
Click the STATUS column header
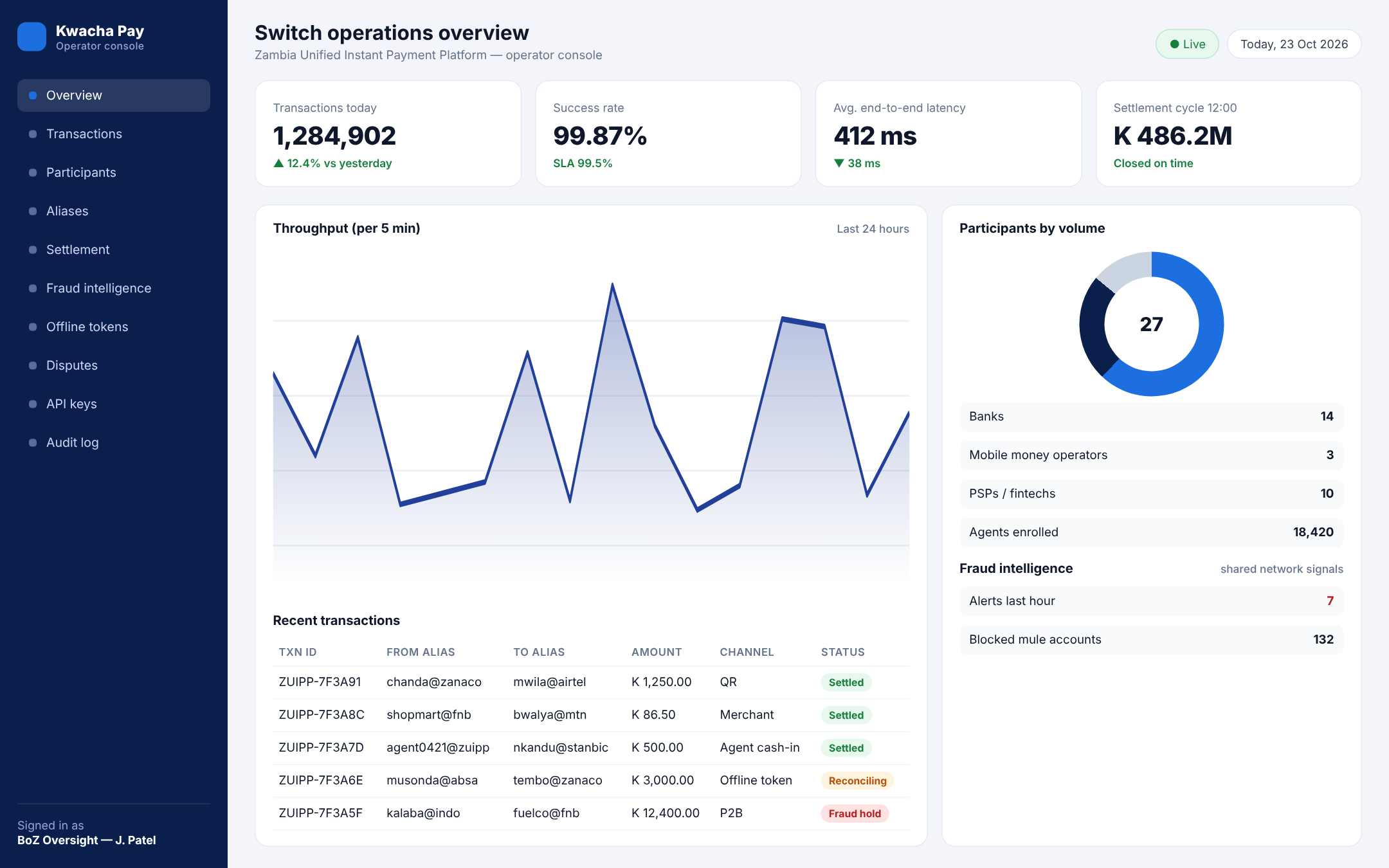(x=842, y=652)
